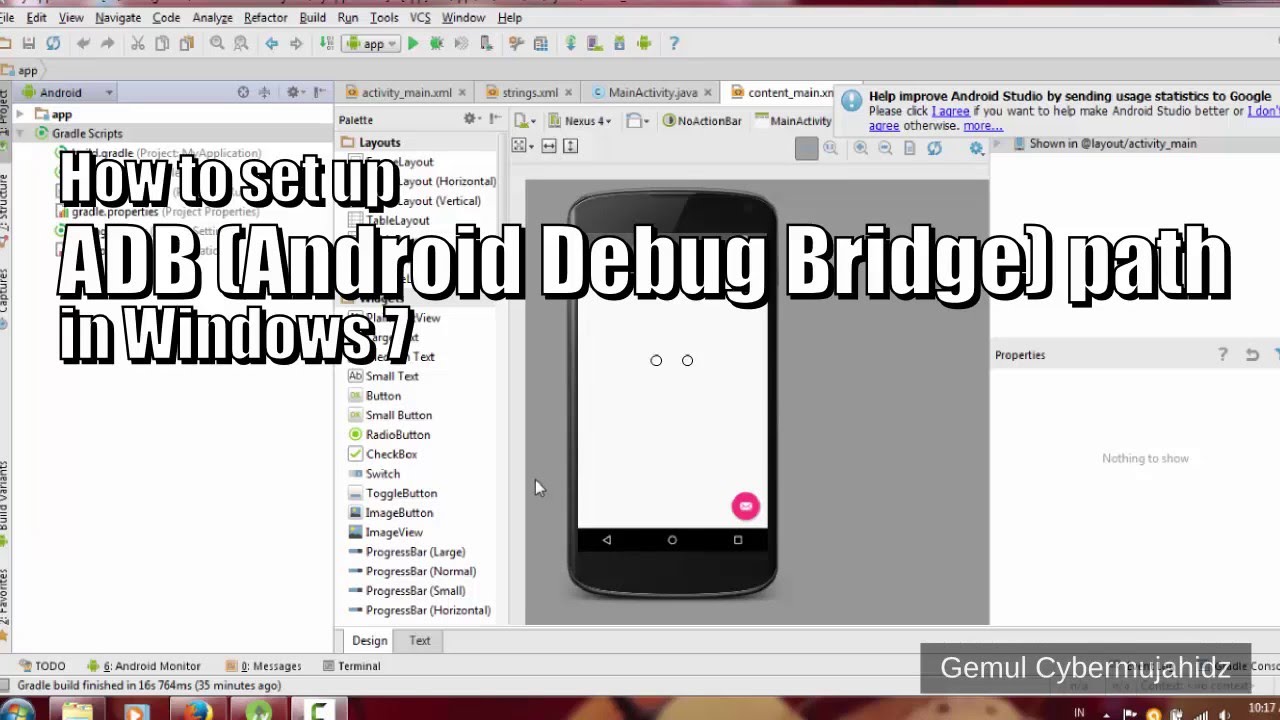1280x720 pixels.
Task: Toggle the layout width expand icon
Action: pos(549,146)
